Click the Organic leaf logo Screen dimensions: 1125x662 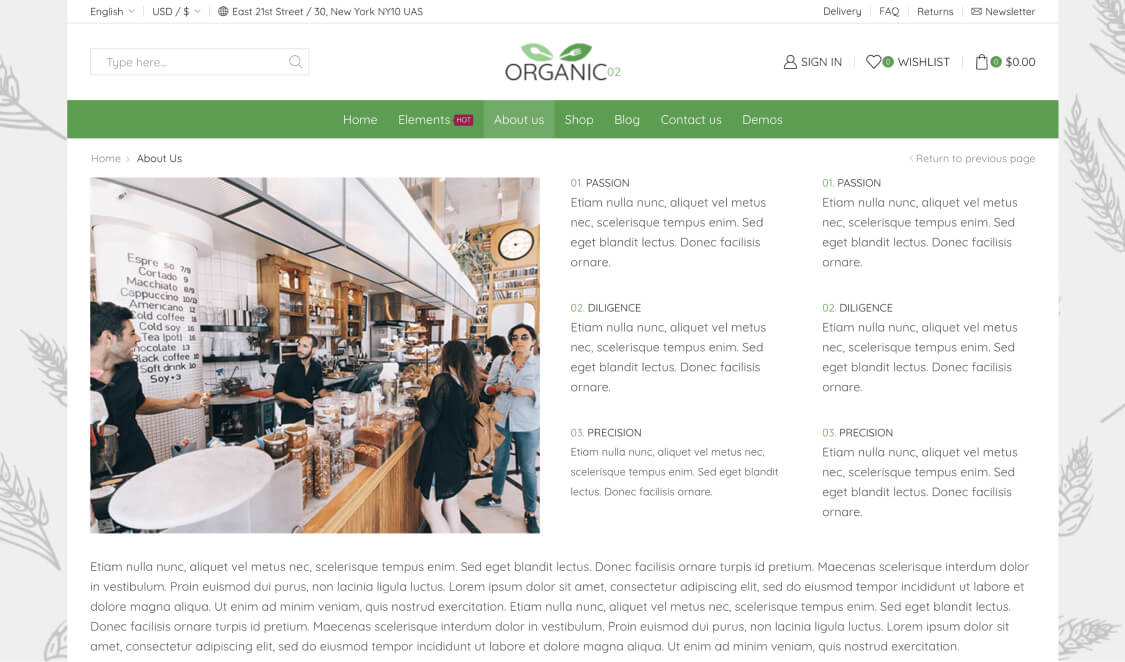click(562, 62)
